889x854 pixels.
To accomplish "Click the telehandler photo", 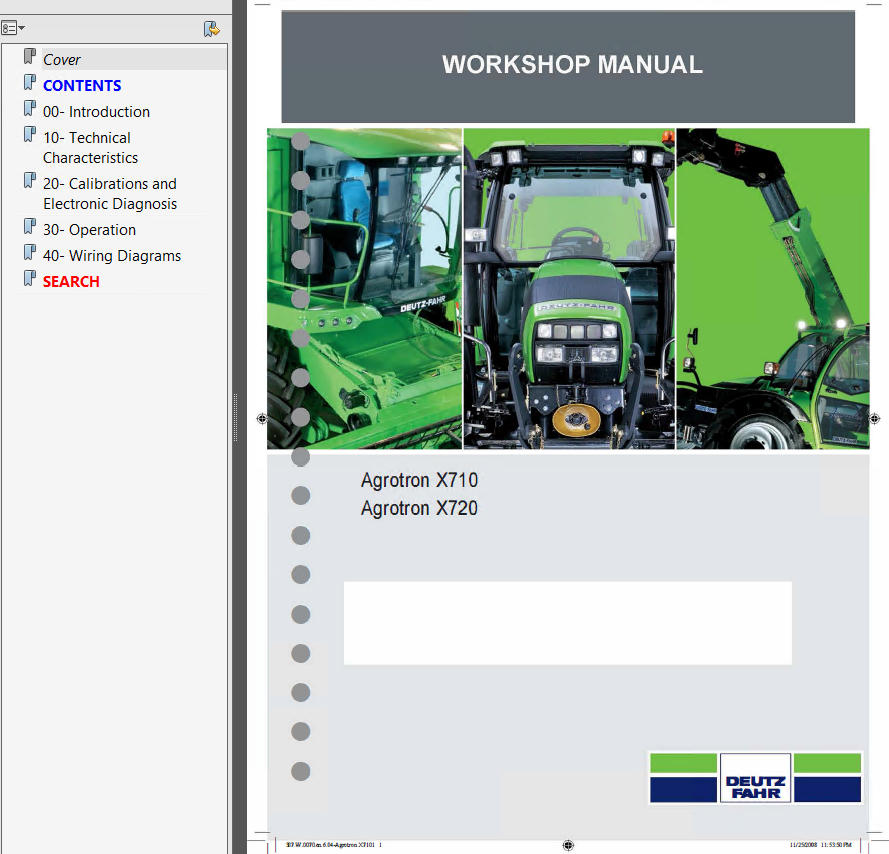I will tap(773, 289).
